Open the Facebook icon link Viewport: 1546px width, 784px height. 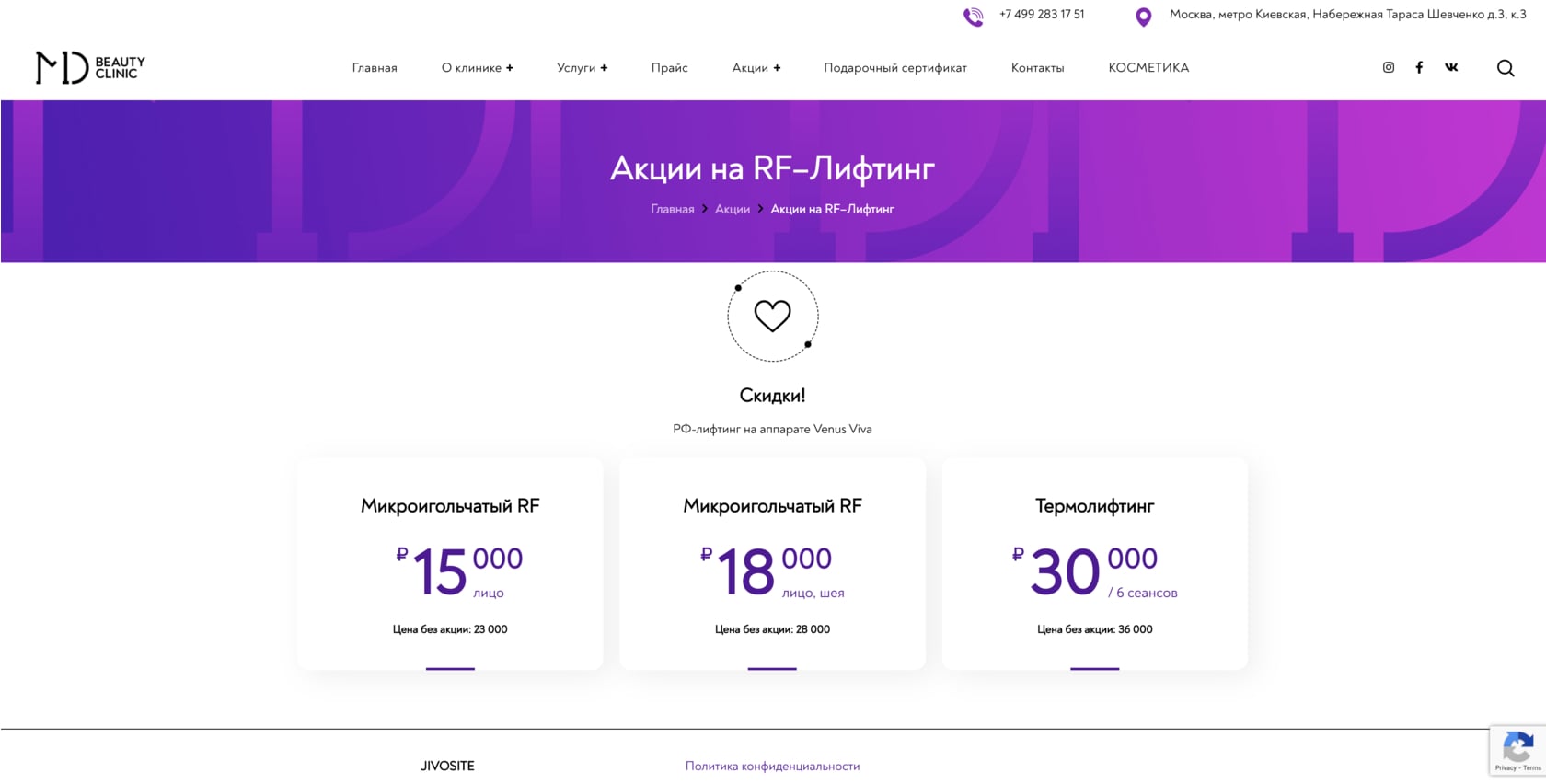(x=1419, y=67)
